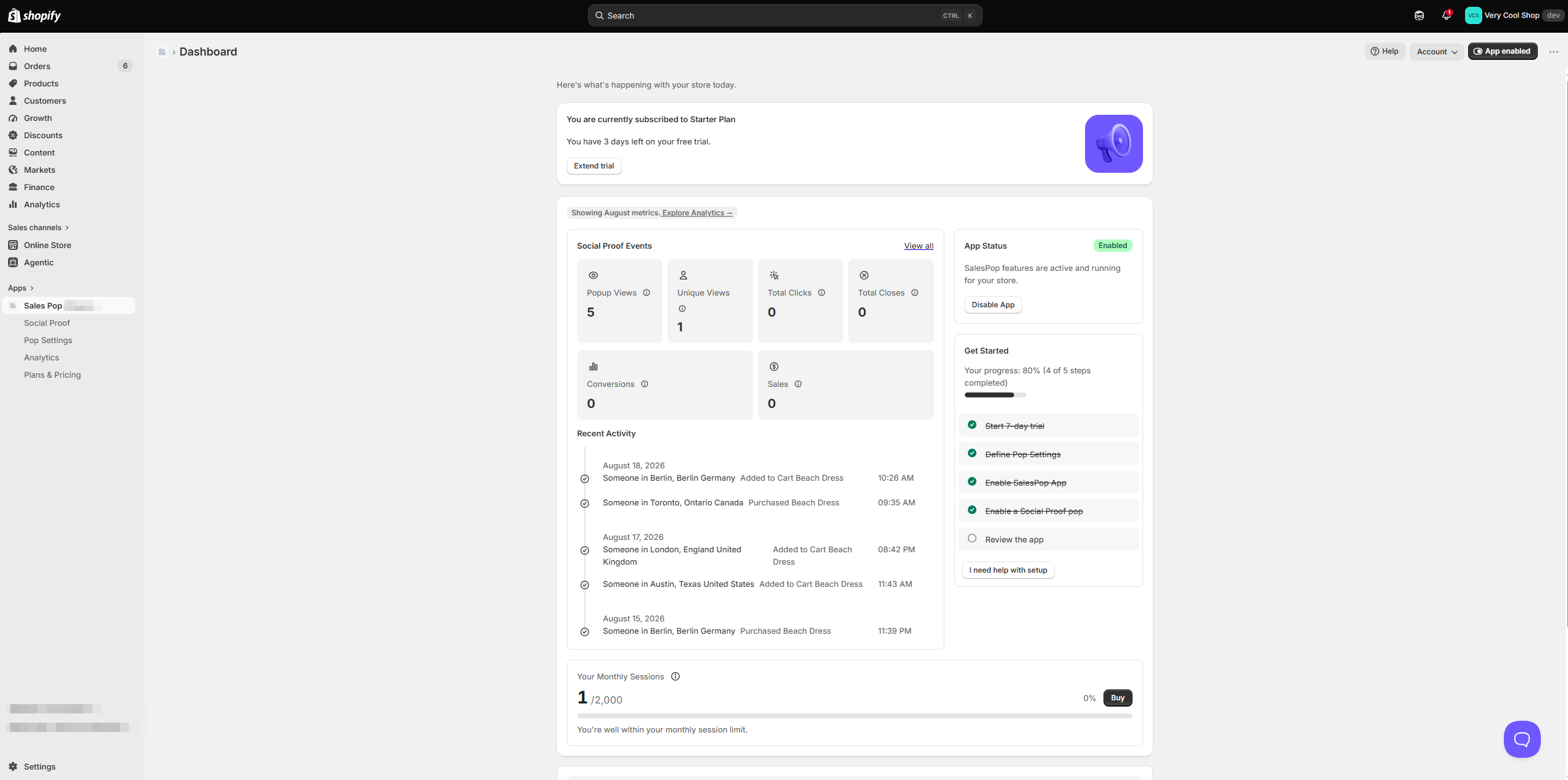Open the notifications bell icon
This screenshot has height=780, width=1568.
[x=1446, y=15]
